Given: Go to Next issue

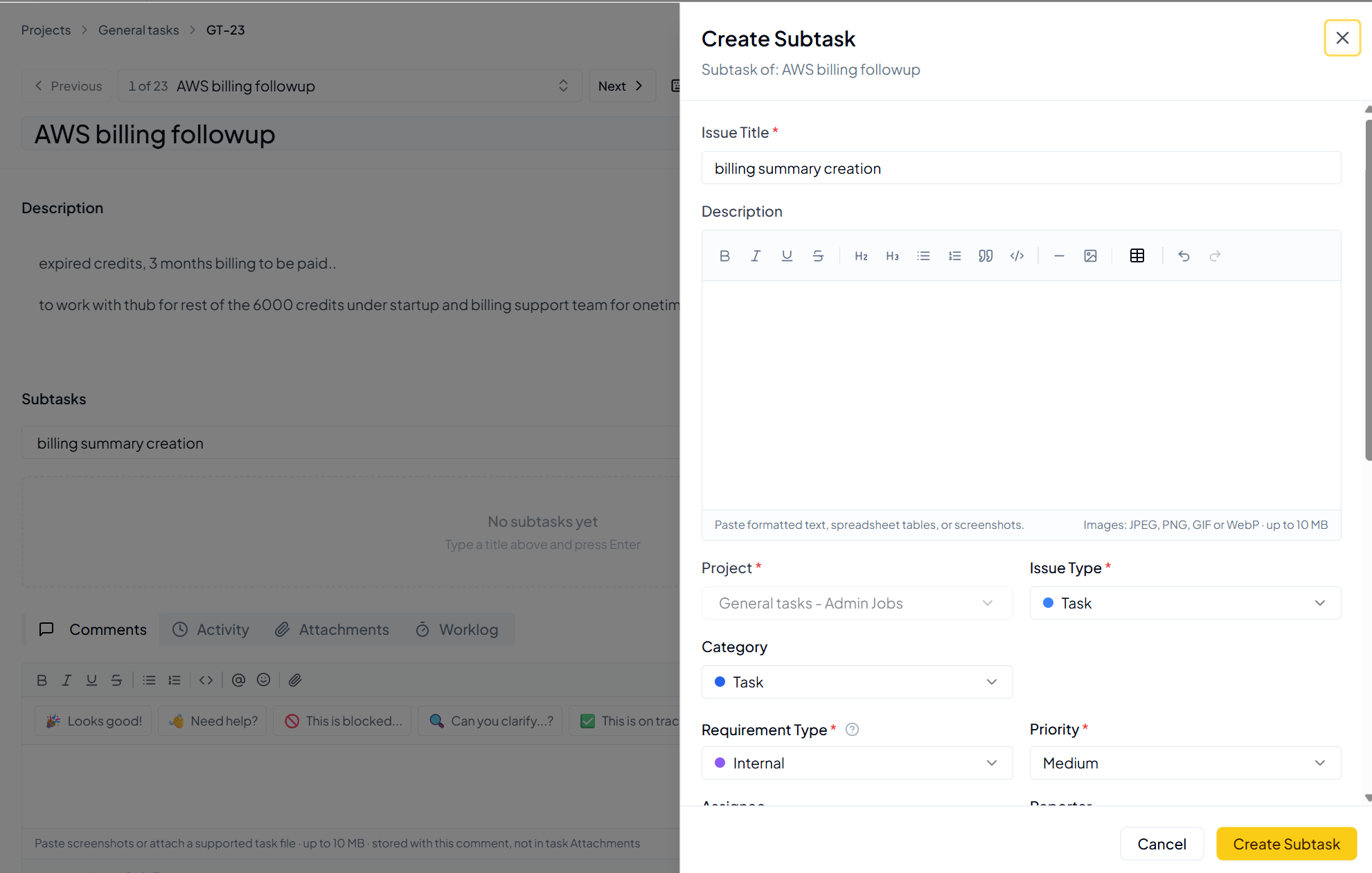Looking at the screenshot, I should 622,86.
